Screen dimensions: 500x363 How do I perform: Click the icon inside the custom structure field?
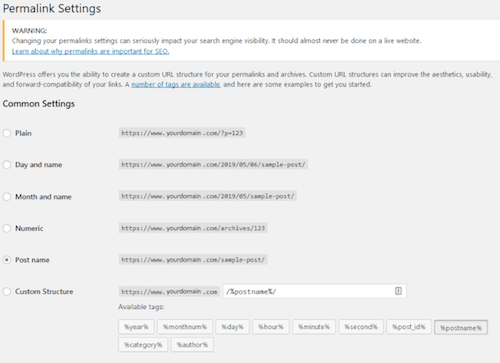coord(398,291)
